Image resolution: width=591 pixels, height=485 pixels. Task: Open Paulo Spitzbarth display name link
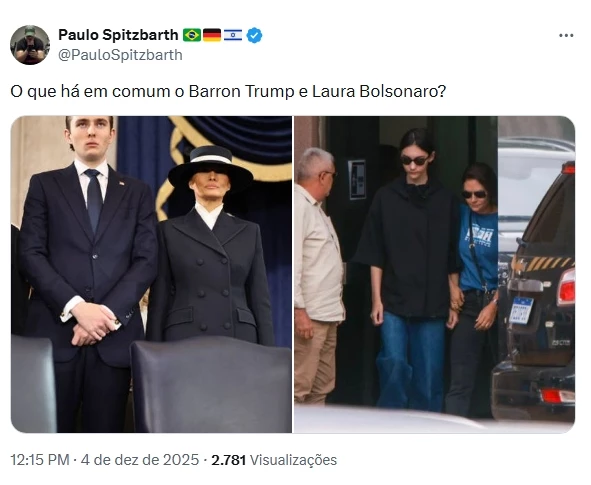[118, 35]
